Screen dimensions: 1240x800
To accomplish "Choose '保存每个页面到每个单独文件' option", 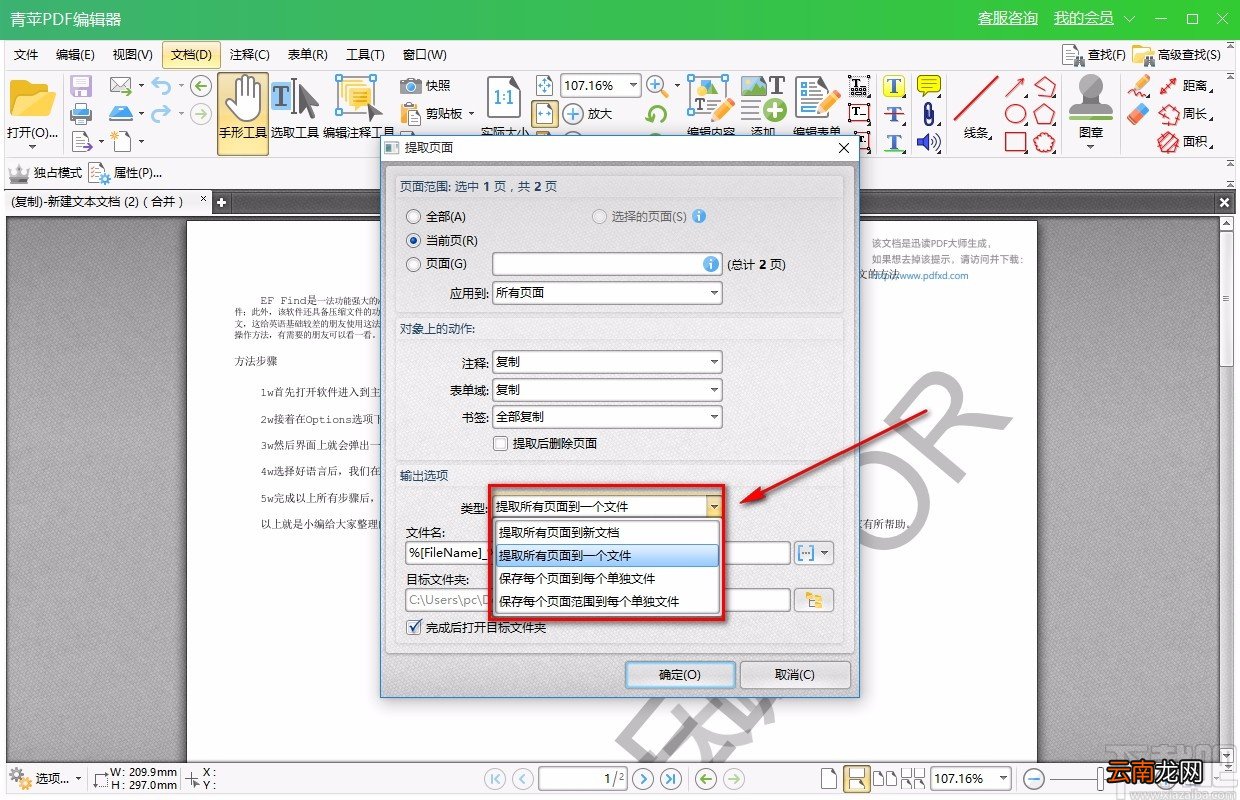I will (608, 578).
